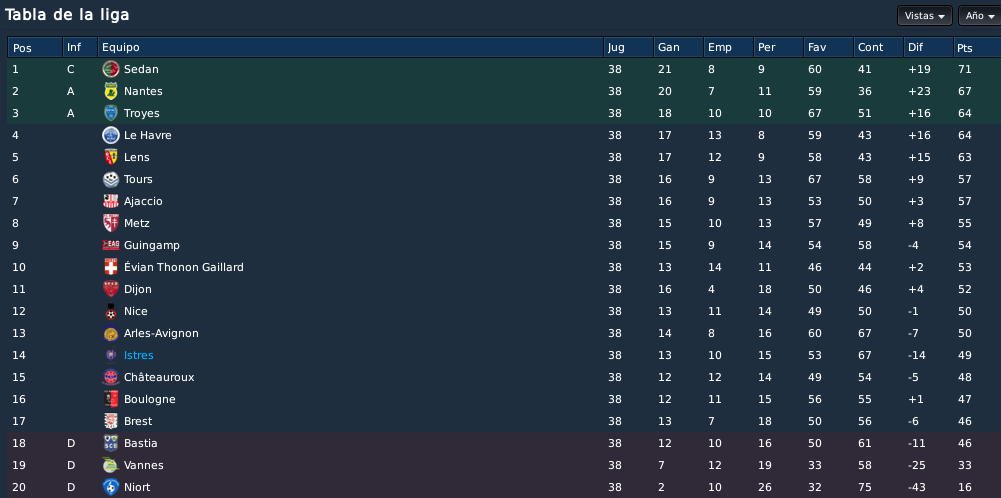Select the Dijon club crest
Screen dimensions: 1001x498
pyautogui.click(x=111, y=289)
